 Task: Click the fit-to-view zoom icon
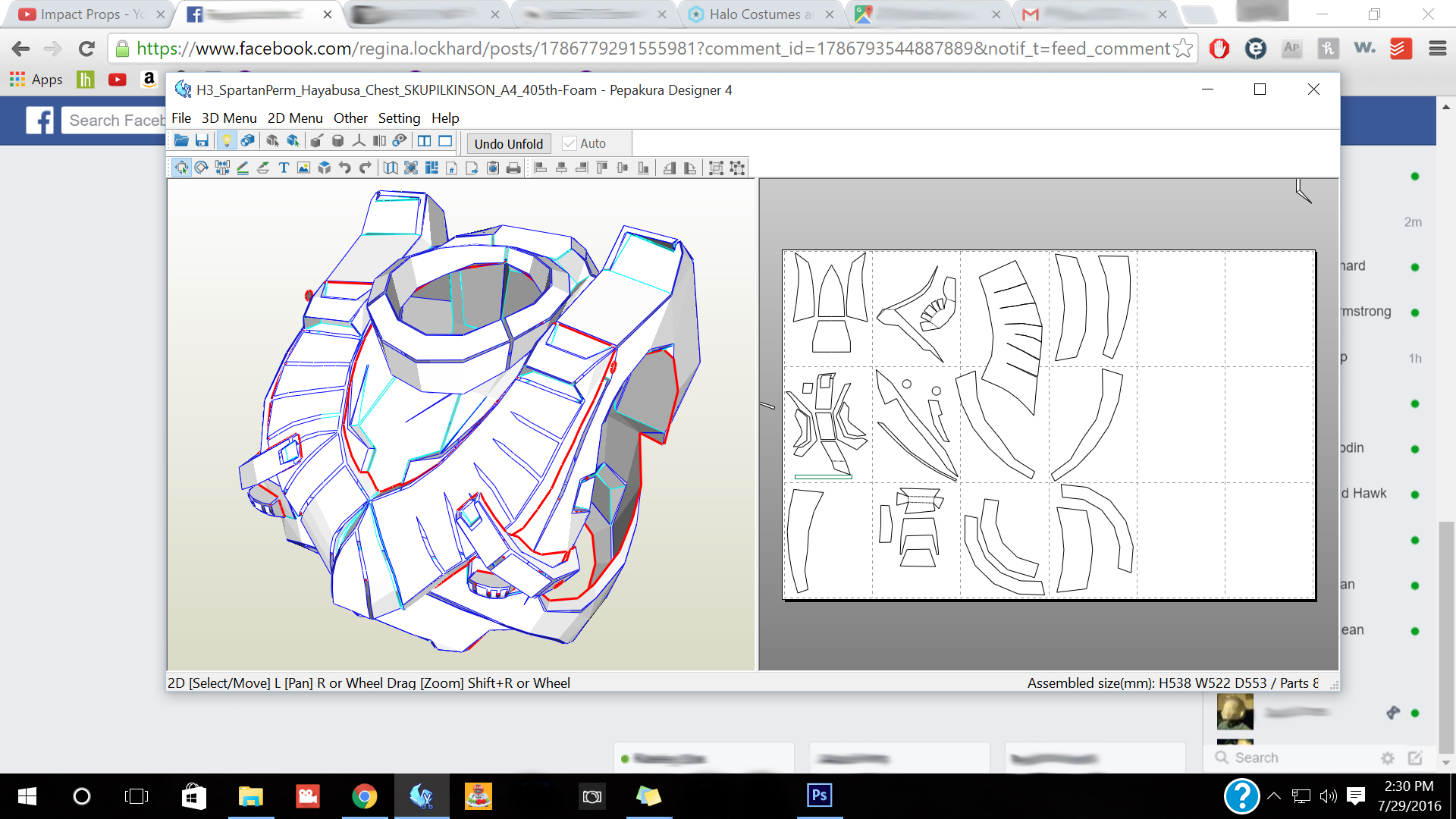click(x=411, y=168)
